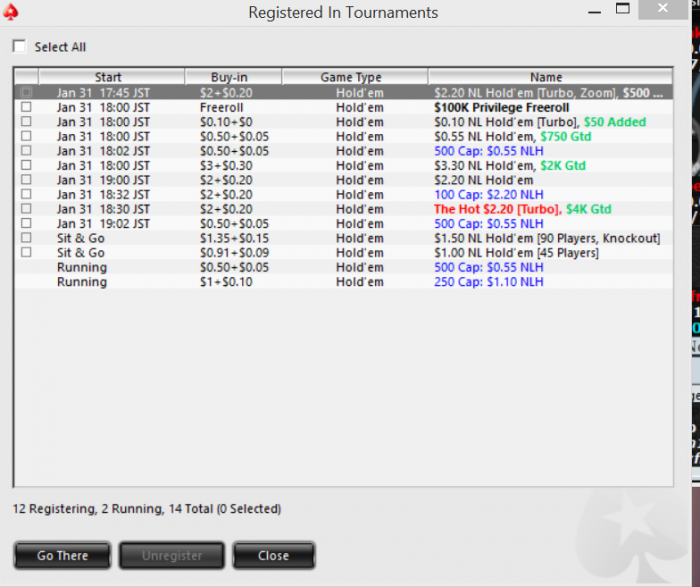Check the 19:00 JST $2.20 NL Hold'em checkbox
The width and height of the screenshot is (700, 587).
pos(26,179)
